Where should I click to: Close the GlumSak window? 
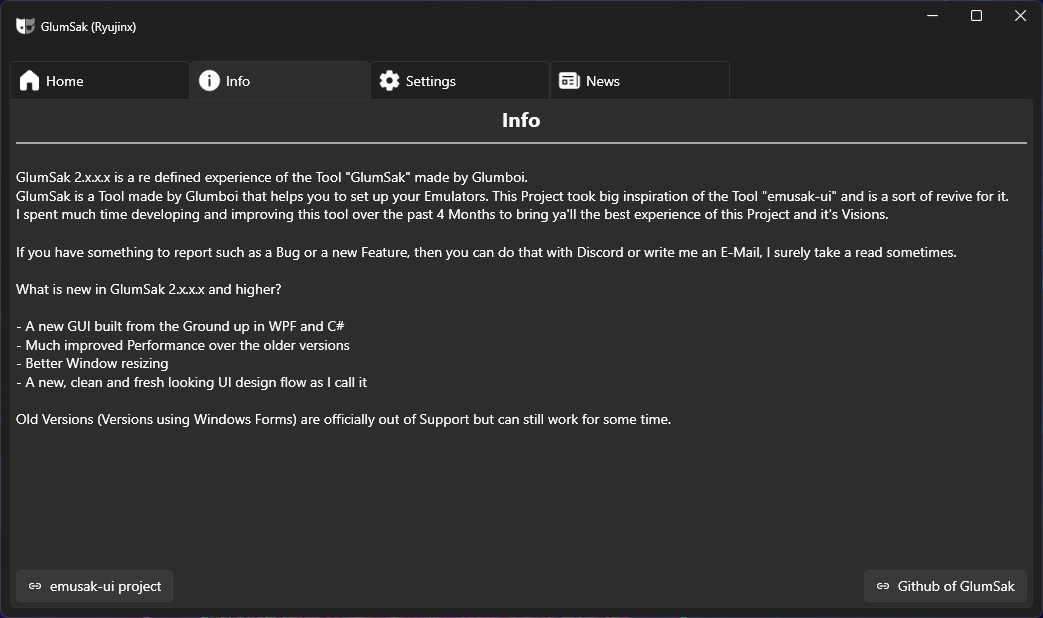click(1020, 15)
